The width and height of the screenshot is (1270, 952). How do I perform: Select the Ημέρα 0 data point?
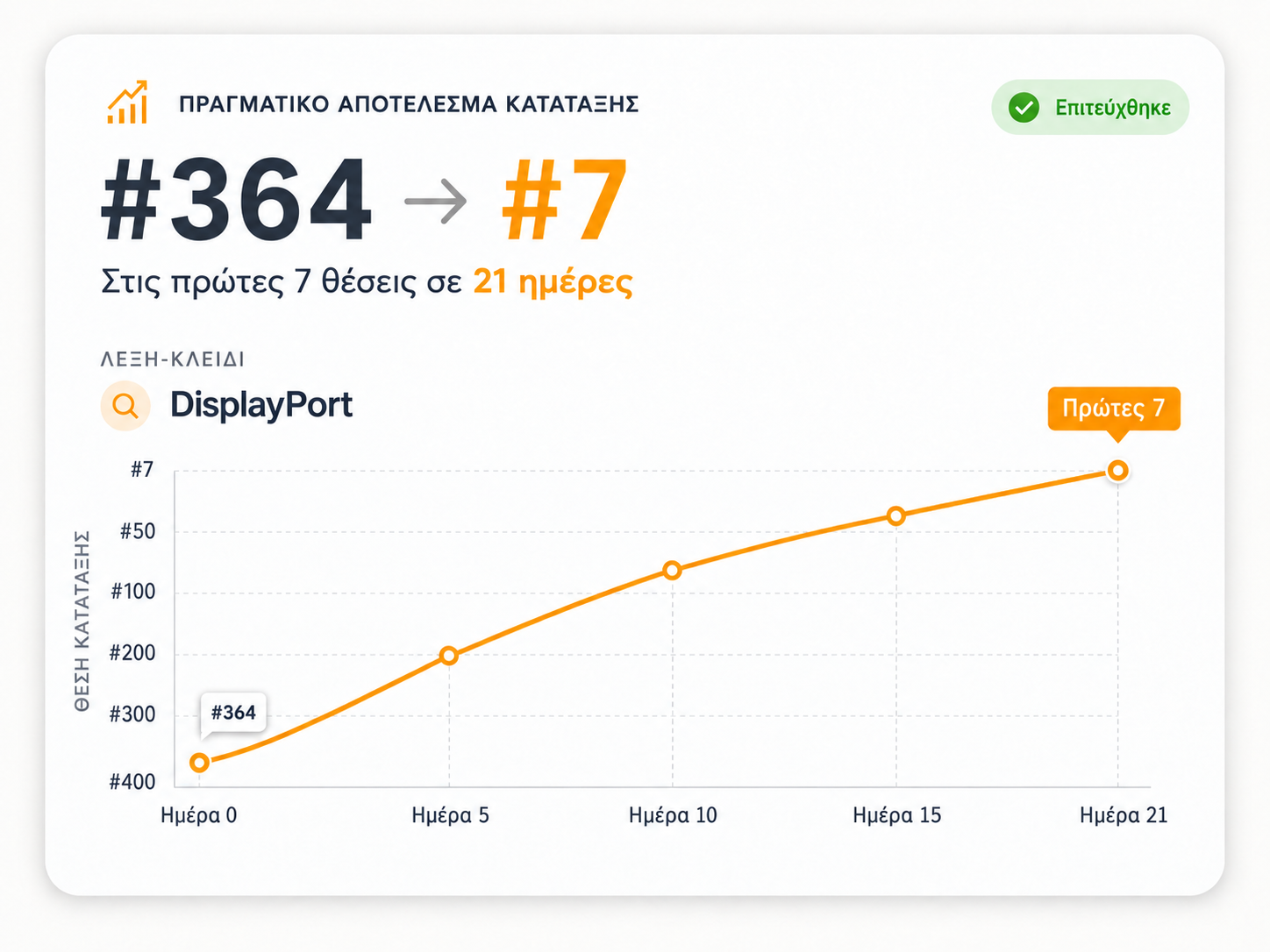(x=199, y=763)
